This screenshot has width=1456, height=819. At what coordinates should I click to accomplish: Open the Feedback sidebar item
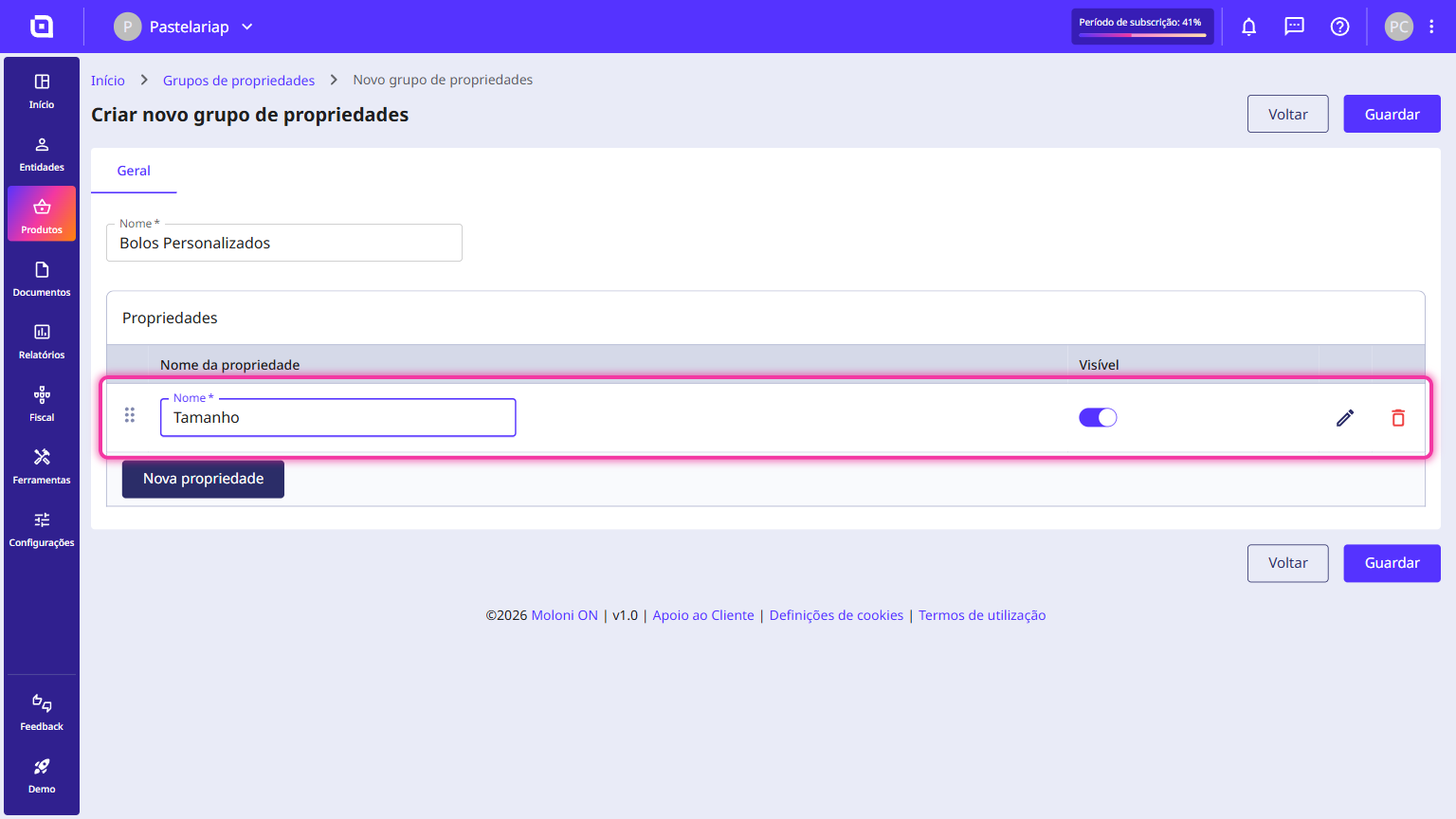click(42, 713)
